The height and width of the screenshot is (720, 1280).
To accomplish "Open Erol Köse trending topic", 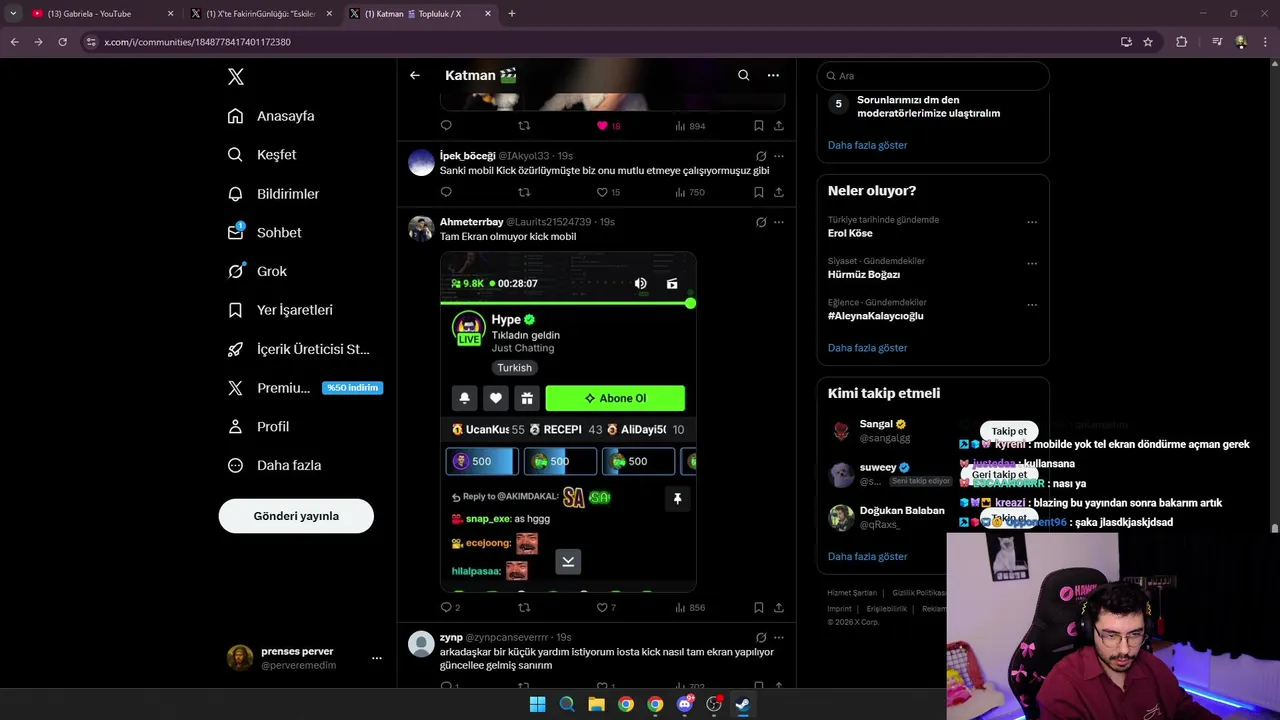I will (x=850, y=233).
